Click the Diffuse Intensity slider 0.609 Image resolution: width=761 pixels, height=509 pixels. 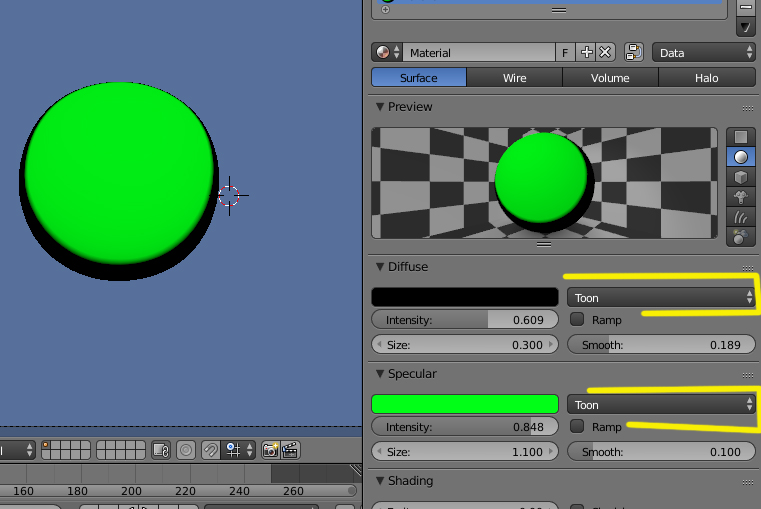tap(465, 320)
